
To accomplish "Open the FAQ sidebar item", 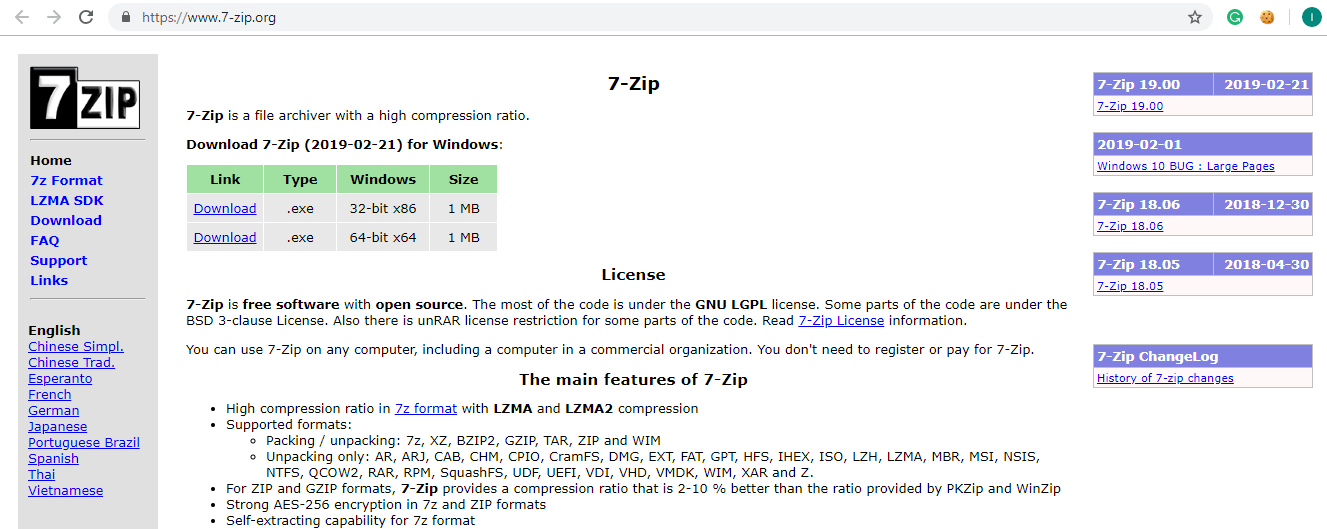I will pos(45,241).
